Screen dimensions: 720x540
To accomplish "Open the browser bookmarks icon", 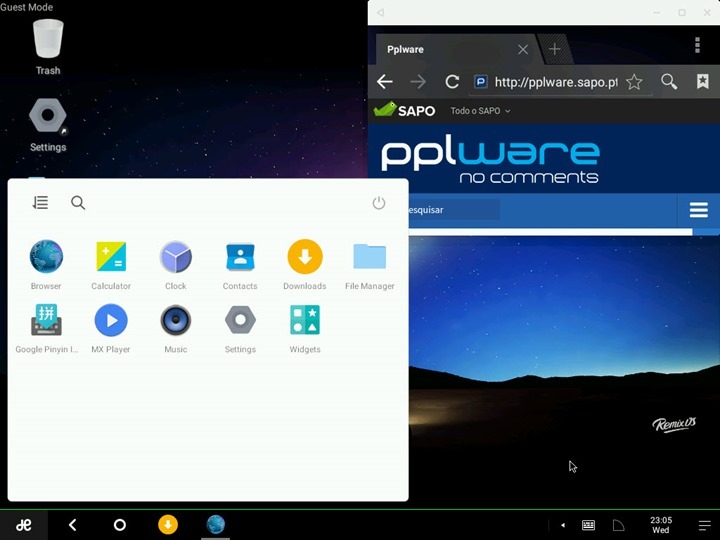I will (703, 82).
